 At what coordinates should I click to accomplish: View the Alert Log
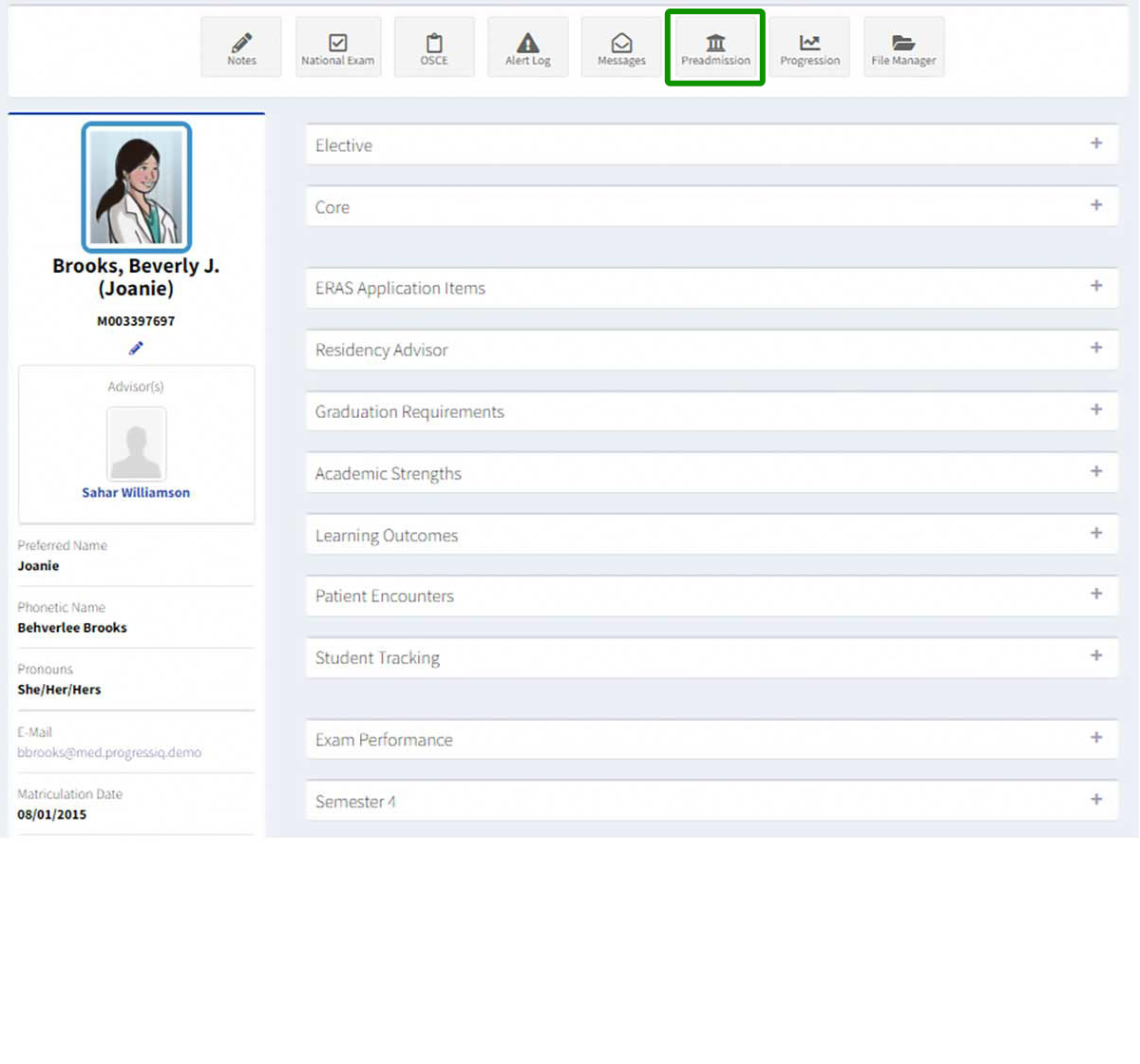coord(527,47)
